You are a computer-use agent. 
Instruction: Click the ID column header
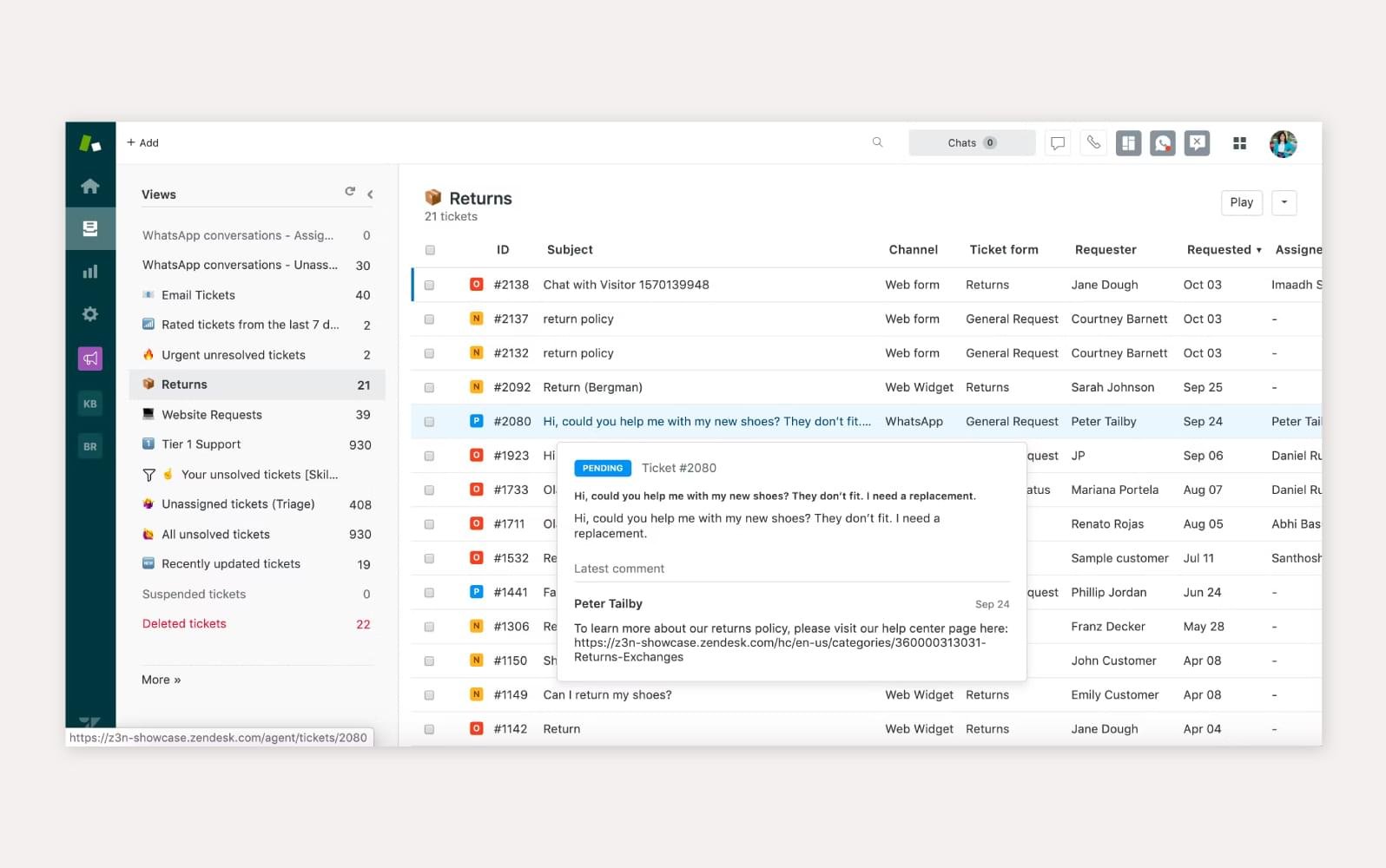pyautogui.click(x=503, y=249)
